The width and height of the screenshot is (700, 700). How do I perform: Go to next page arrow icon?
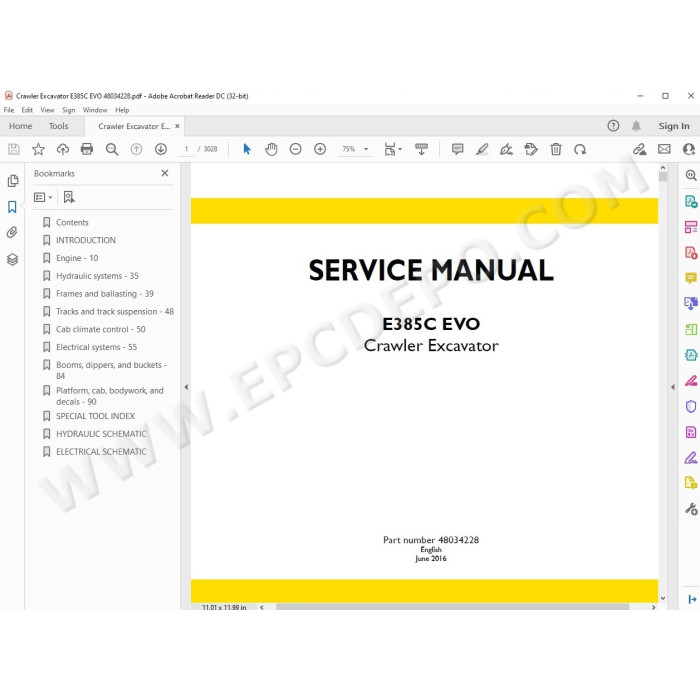click(161, 149)
